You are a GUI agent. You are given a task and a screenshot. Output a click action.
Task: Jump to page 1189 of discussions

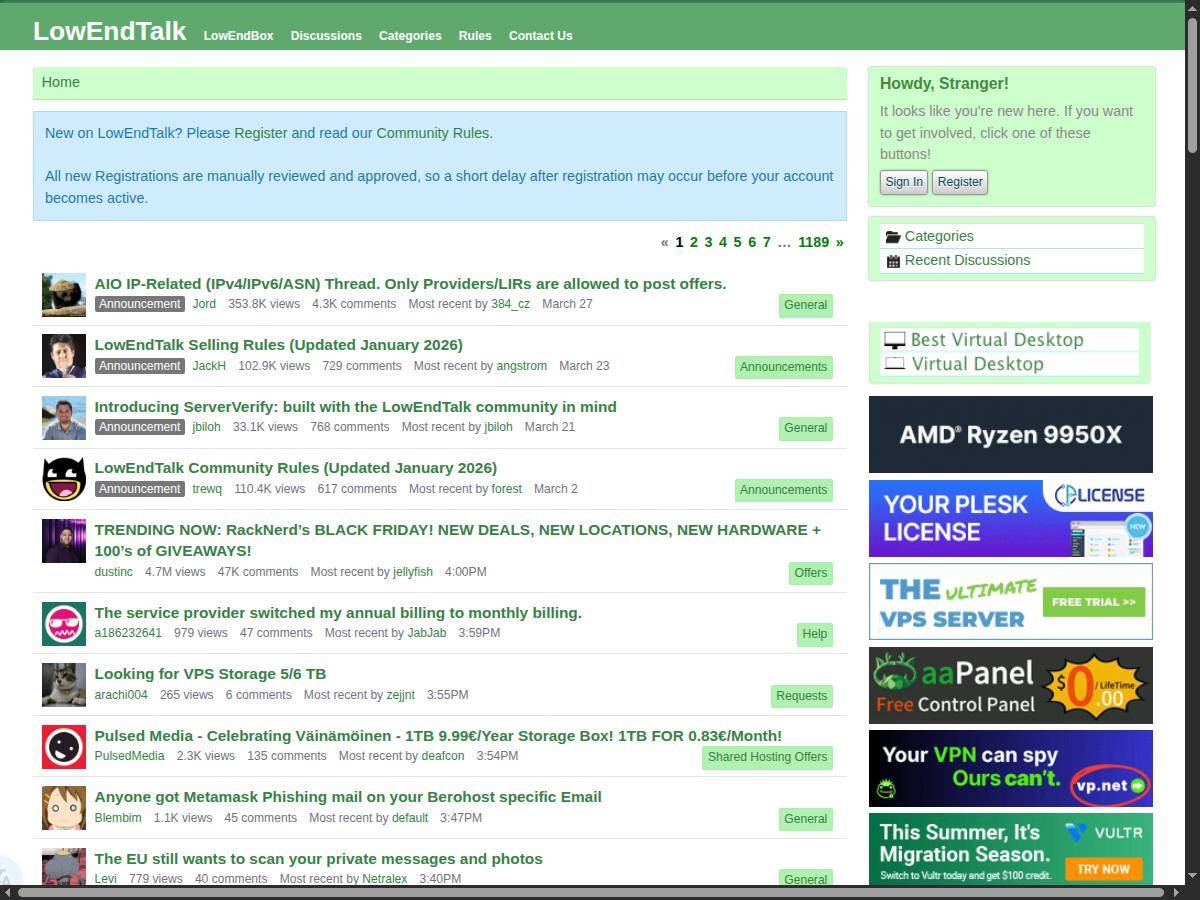click(813, 242)
